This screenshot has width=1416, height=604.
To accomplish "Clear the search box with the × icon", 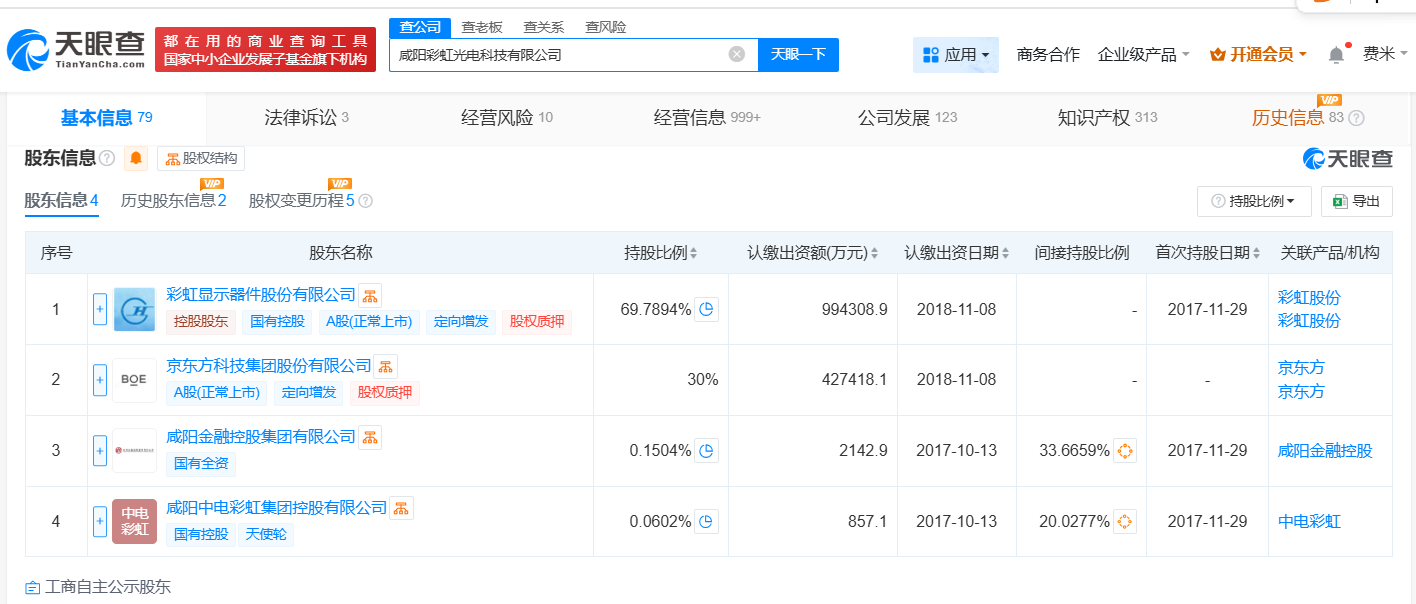I will coord(738,55).
